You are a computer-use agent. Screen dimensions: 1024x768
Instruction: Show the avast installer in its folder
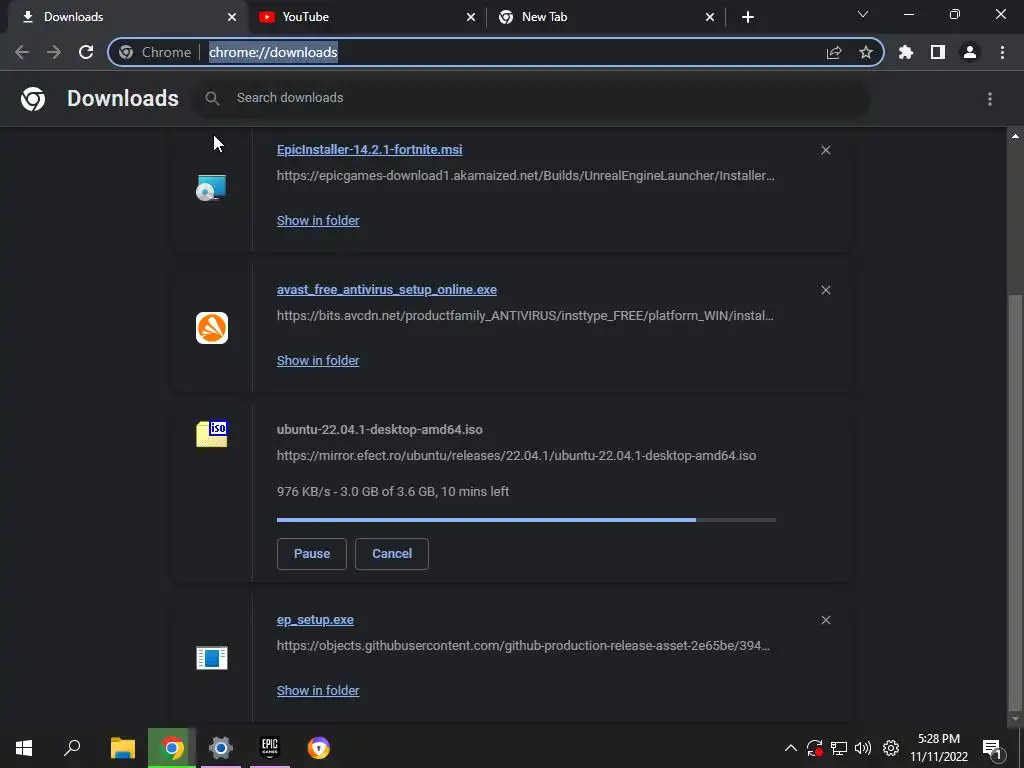[x=318, y=360]
